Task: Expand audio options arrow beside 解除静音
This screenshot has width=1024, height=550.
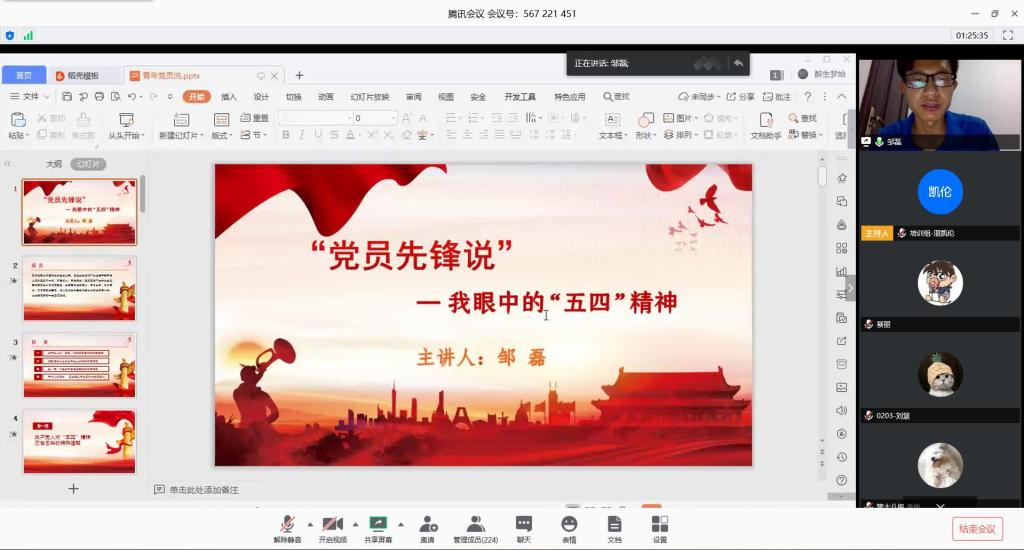Action: (x=309, y=523)
